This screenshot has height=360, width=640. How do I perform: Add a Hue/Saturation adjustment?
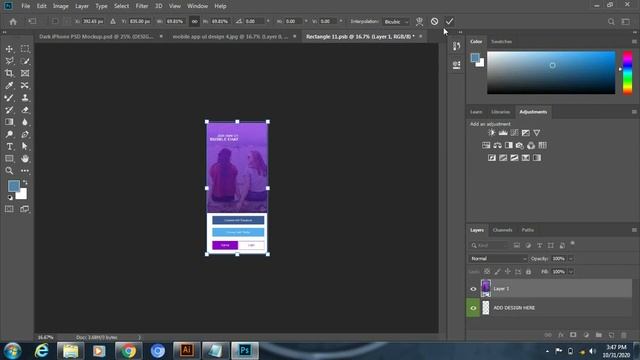(486, 145)
